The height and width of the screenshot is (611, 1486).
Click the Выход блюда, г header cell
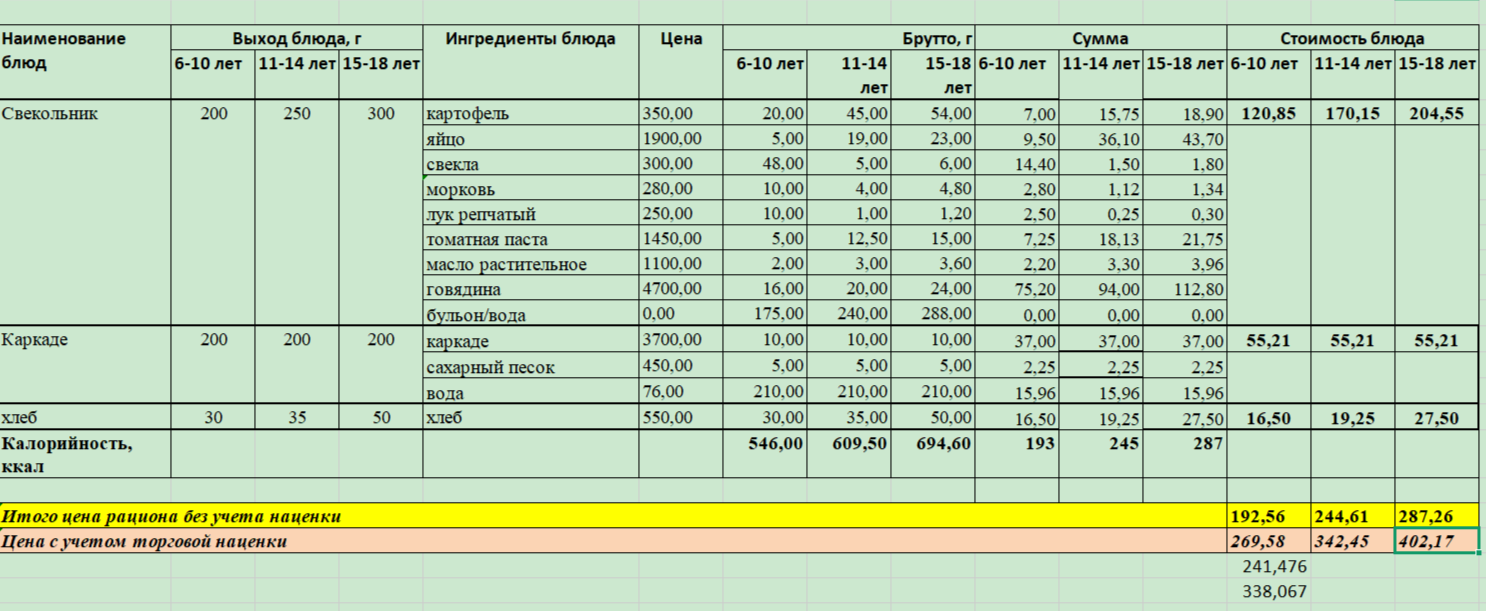click(x=297, y=39)
